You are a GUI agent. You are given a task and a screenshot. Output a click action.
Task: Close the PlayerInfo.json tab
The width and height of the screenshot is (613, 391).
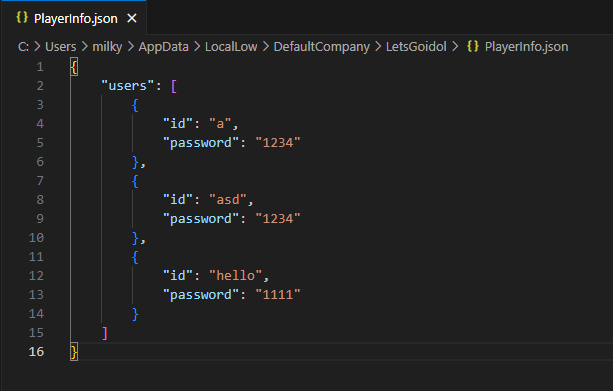click(x=132, y=18)
